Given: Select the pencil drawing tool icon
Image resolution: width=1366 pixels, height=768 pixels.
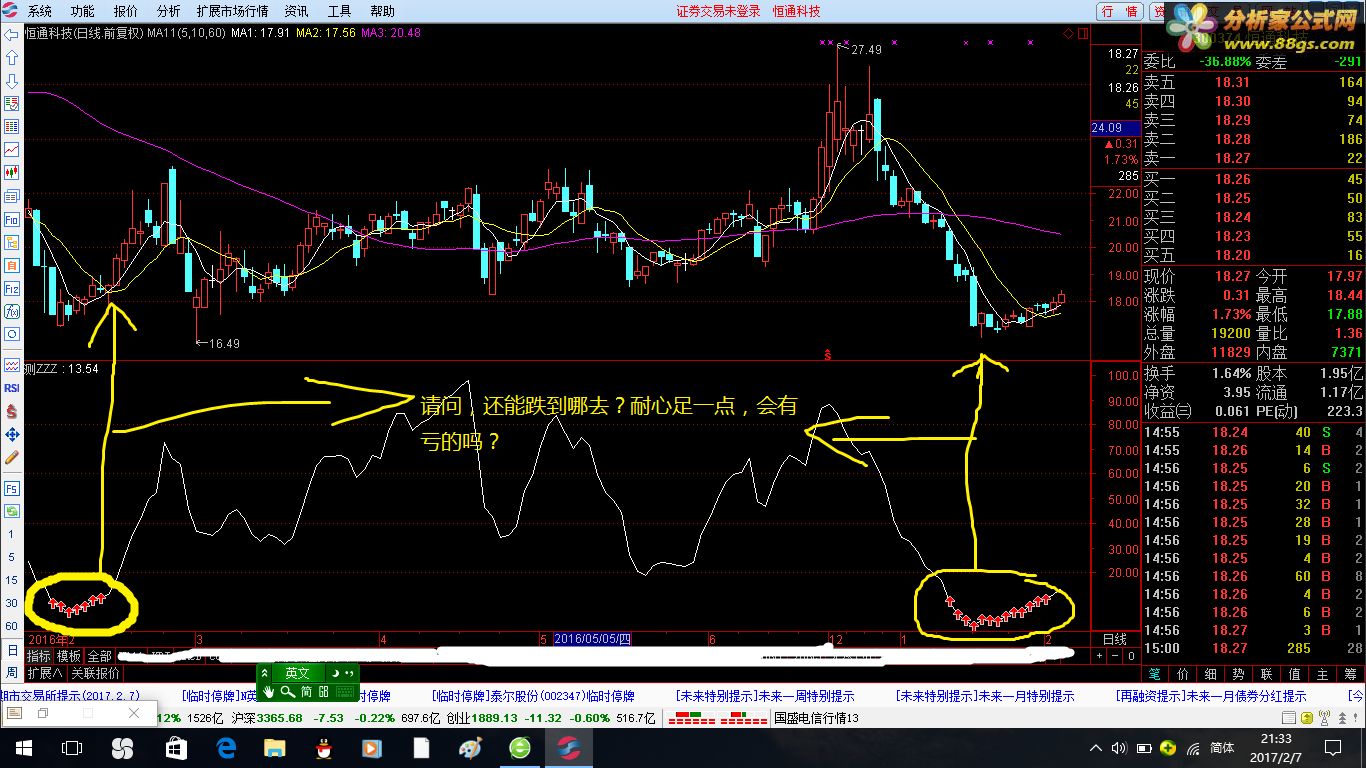Looking at the screenshot, I should tap(12, 457).
